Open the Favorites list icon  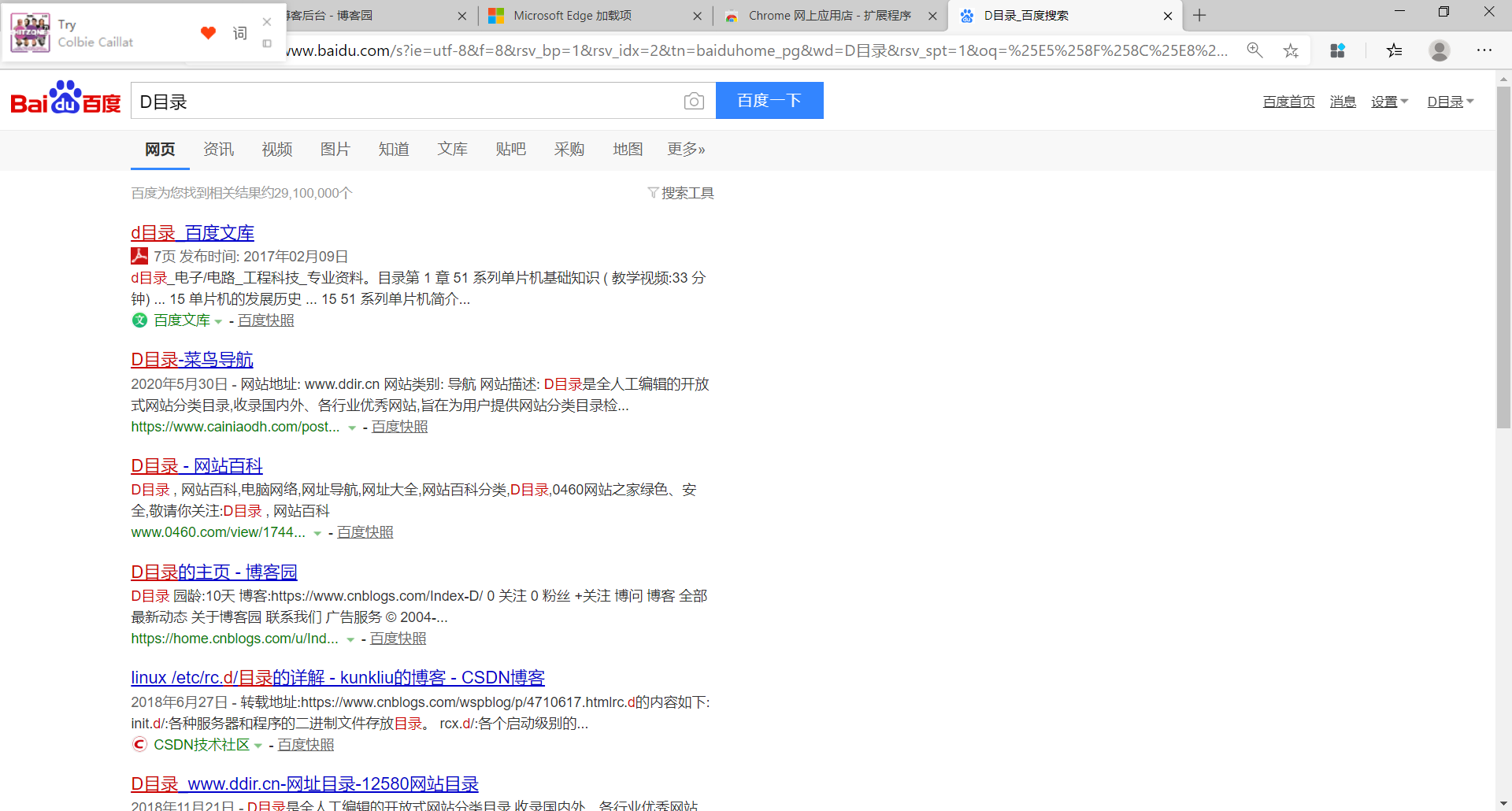[1394, 50]
